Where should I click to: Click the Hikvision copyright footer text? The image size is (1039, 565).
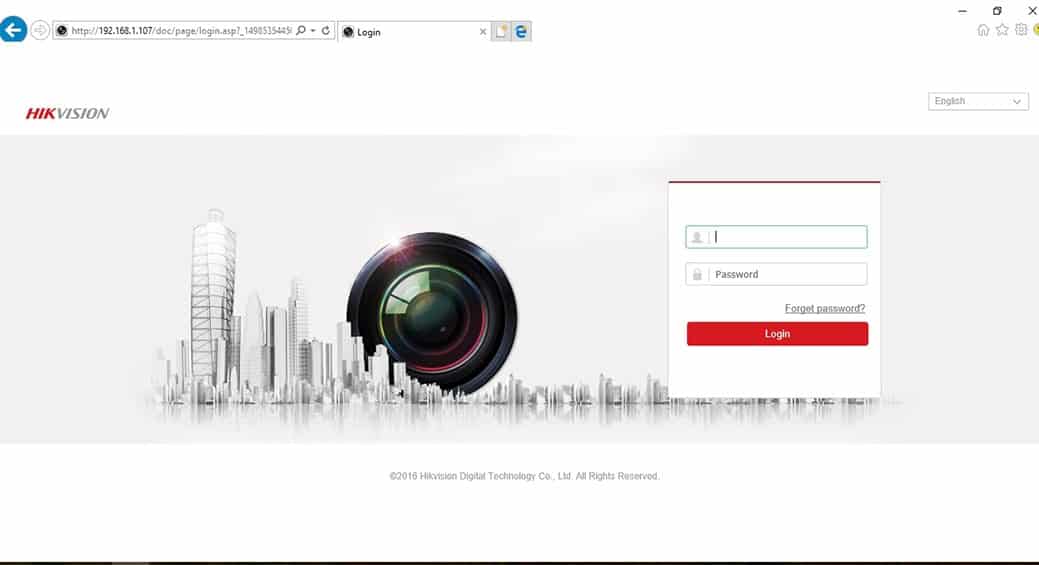pyautogui.click(x=524, y=476)
